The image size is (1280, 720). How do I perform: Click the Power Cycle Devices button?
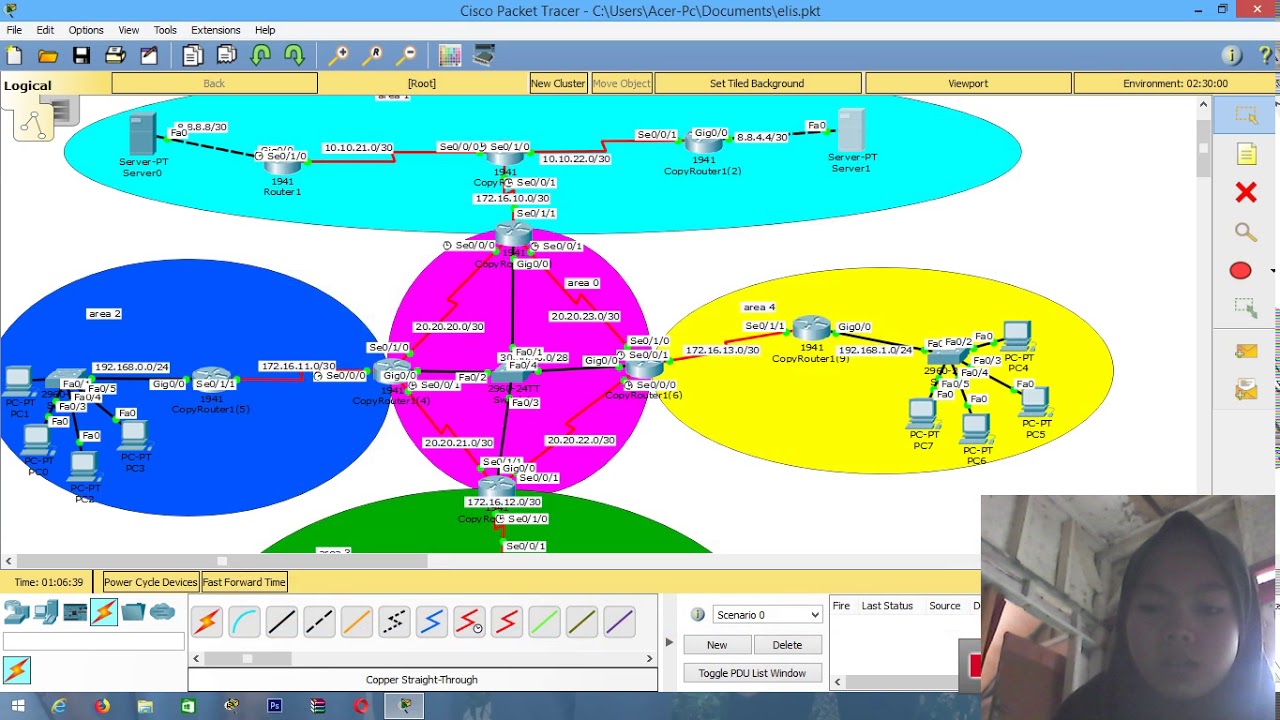pos(151,582)
